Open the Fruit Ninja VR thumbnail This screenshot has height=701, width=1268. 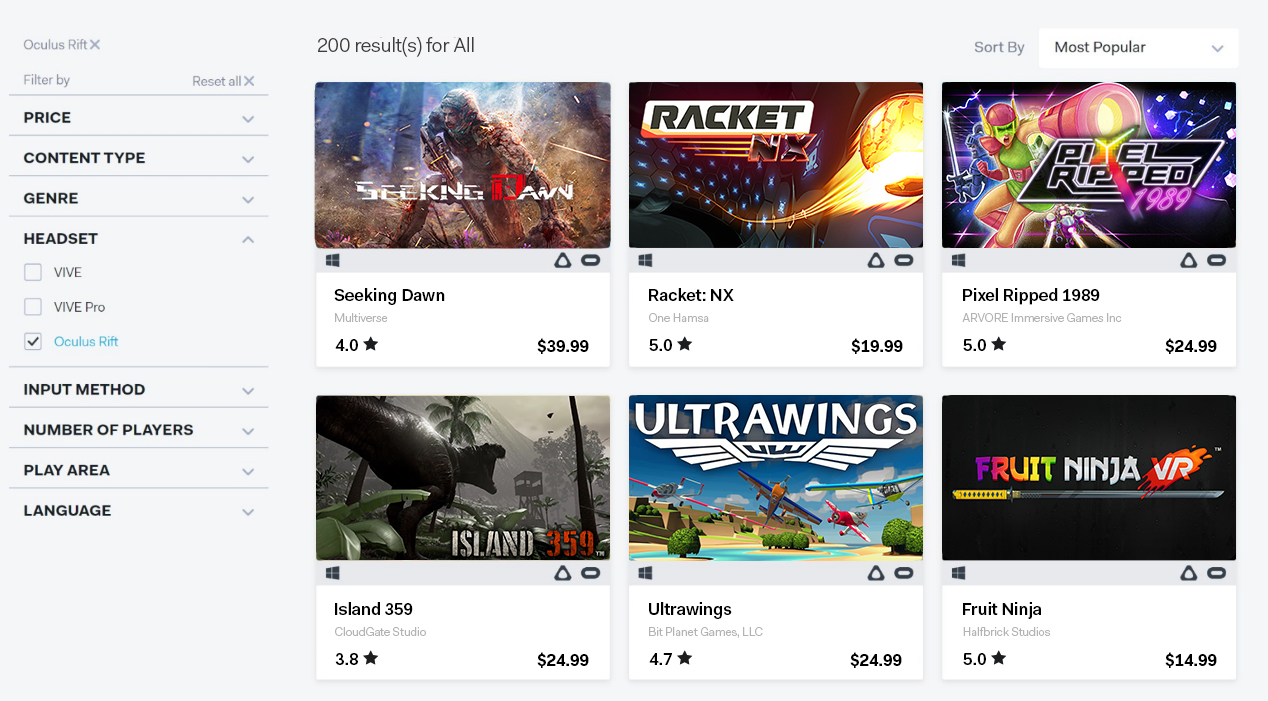[1089, 478]
